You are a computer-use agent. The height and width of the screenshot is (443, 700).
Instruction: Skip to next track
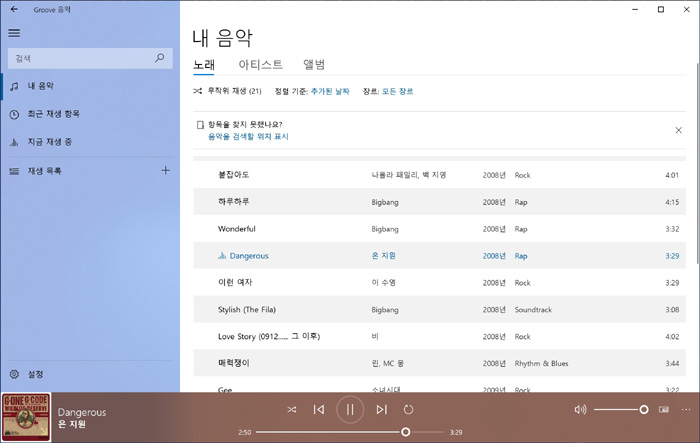click(382, 410)
